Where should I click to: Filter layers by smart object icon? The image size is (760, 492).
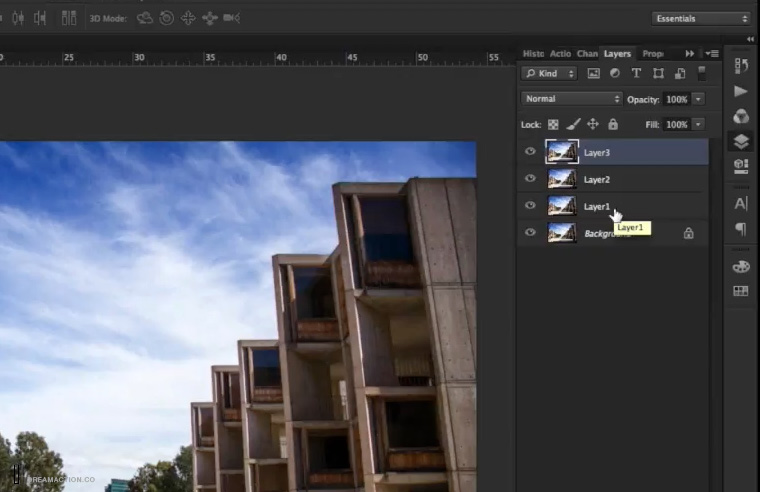[680, 73]
